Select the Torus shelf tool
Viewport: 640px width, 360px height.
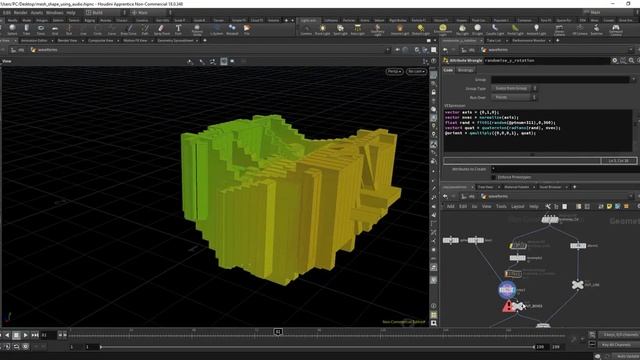tap(41, 29)
